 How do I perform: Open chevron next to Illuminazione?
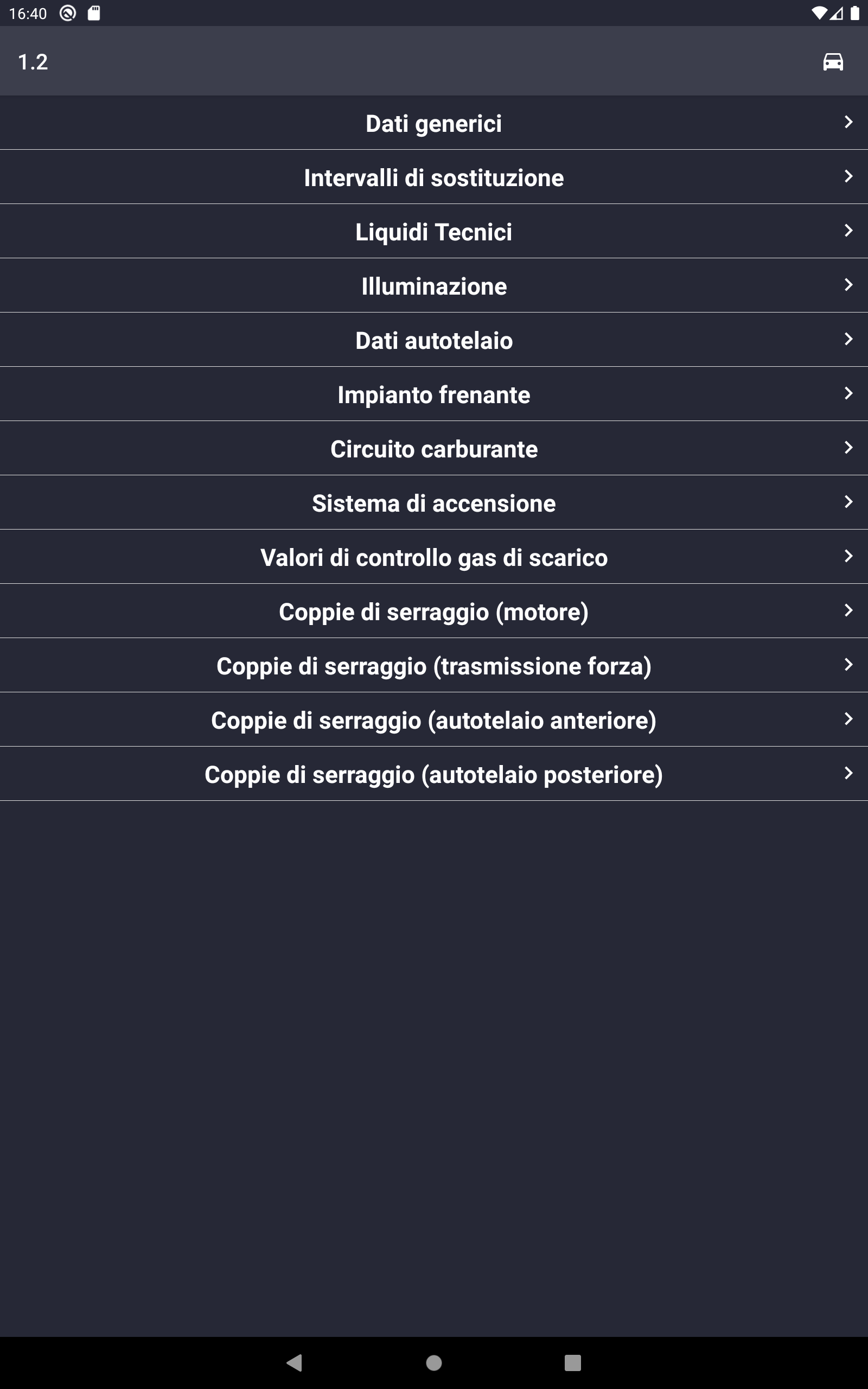[x=848, y=285]
